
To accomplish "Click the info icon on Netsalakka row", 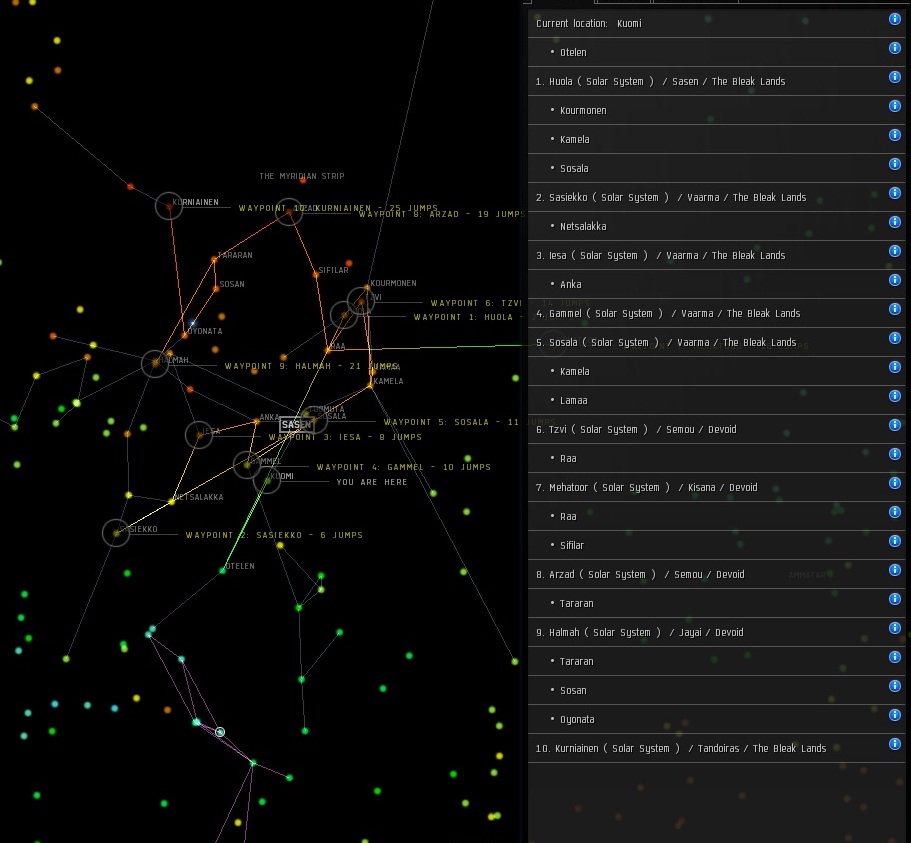I will pos(895,222).
